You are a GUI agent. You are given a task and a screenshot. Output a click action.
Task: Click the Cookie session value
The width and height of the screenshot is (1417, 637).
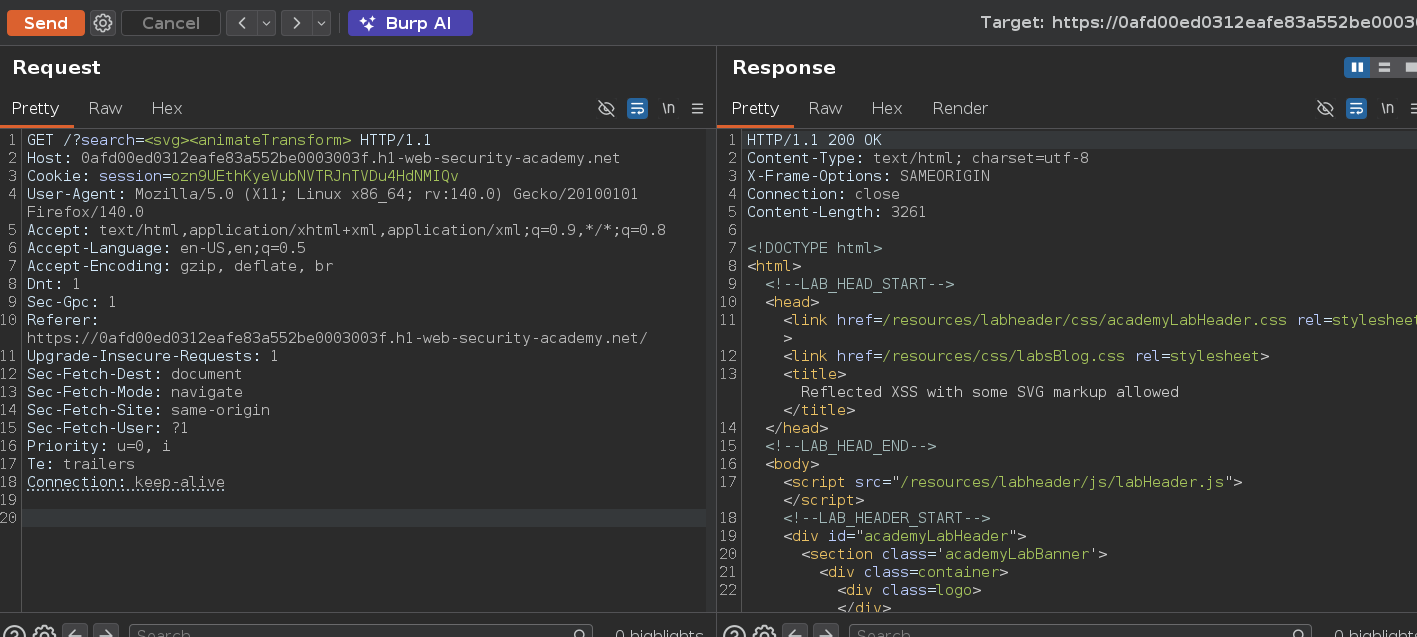point(315,176)
